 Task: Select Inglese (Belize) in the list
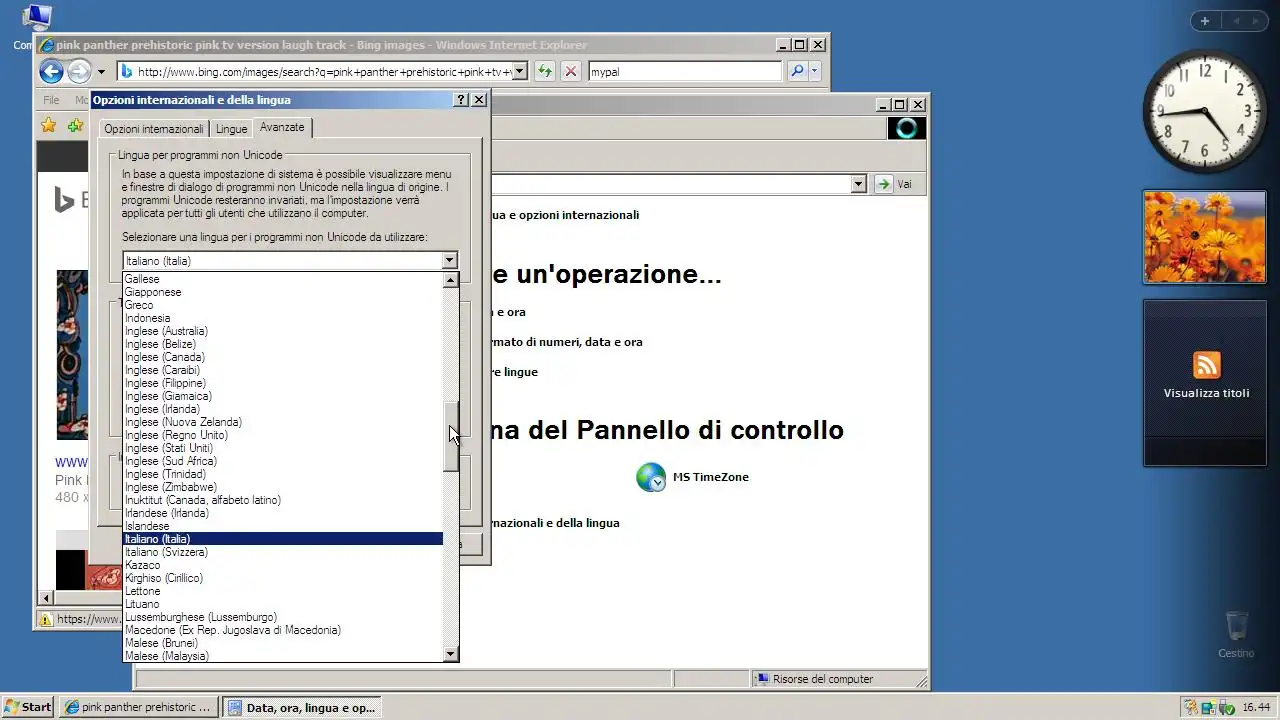[283, 344]
